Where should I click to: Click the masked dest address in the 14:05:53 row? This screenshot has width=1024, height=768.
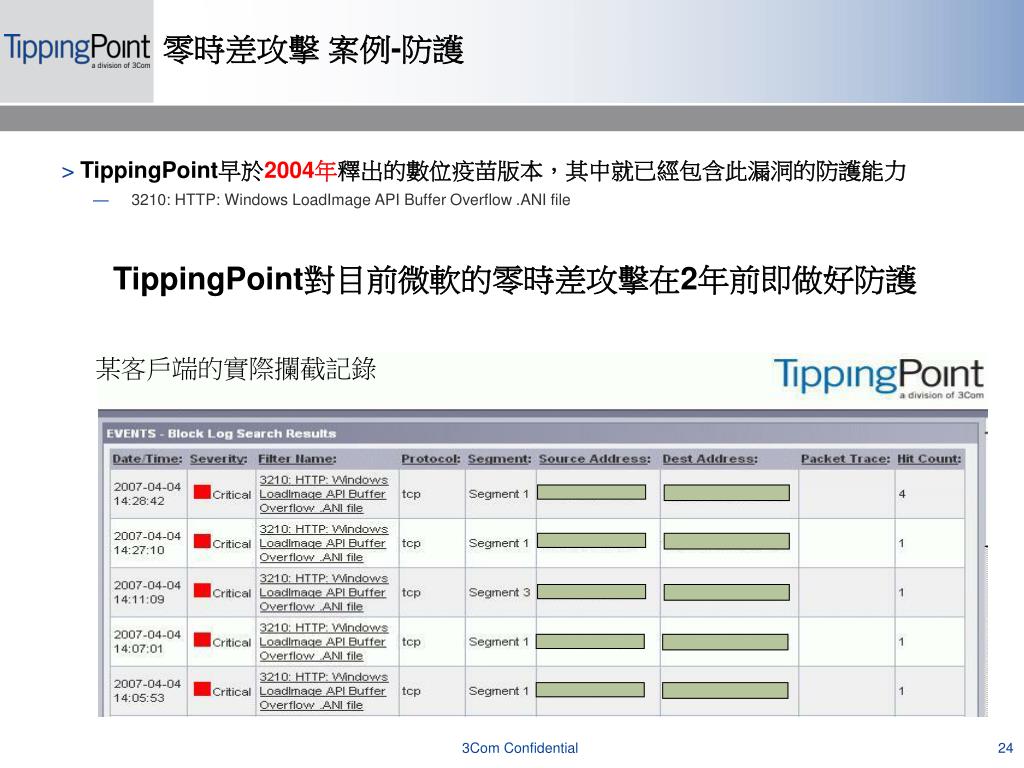tap(725, 690)
